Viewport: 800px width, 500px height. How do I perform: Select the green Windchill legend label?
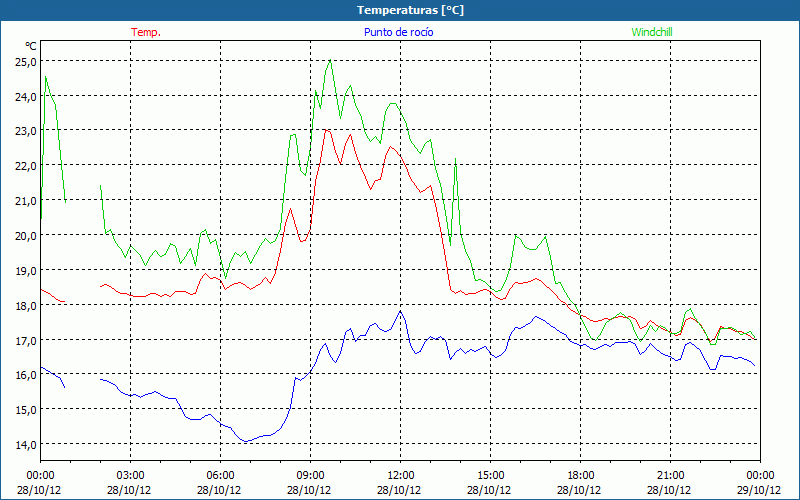(652, 32)
